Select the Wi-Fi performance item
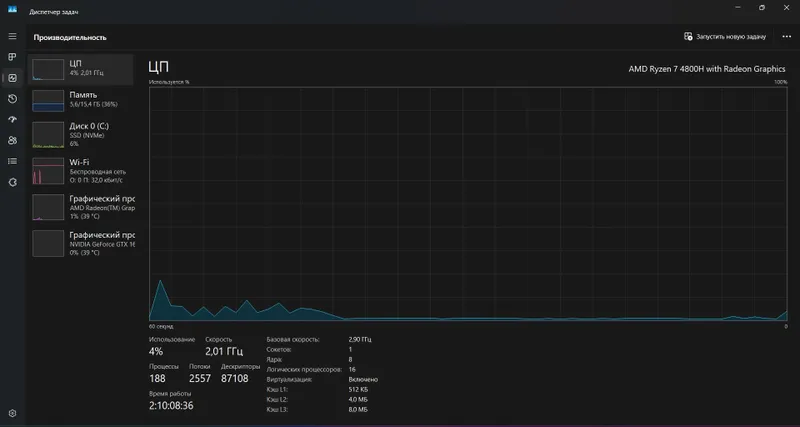The height and width of the screenshot is (427, 800). [81, 171]
